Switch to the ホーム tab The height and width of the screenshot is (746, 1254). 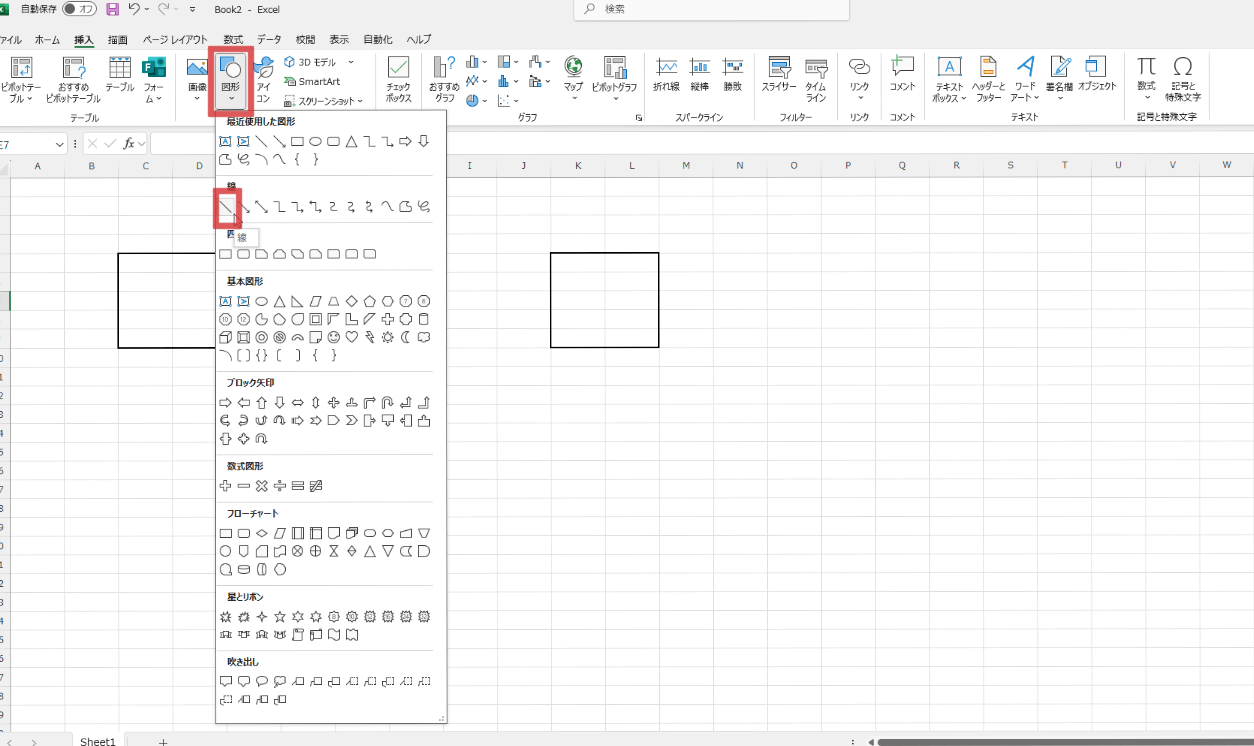[x=47, y=40]
